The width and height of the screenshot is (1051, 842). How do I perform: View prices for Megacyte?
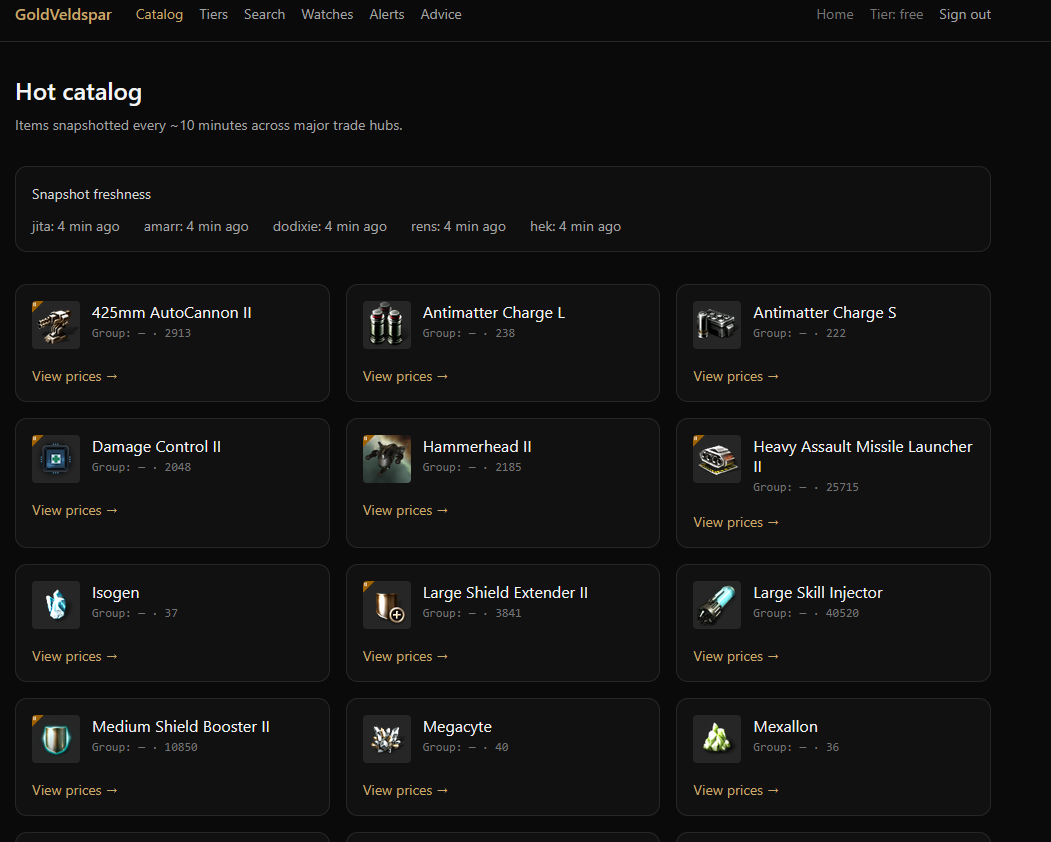pos(405,791)
